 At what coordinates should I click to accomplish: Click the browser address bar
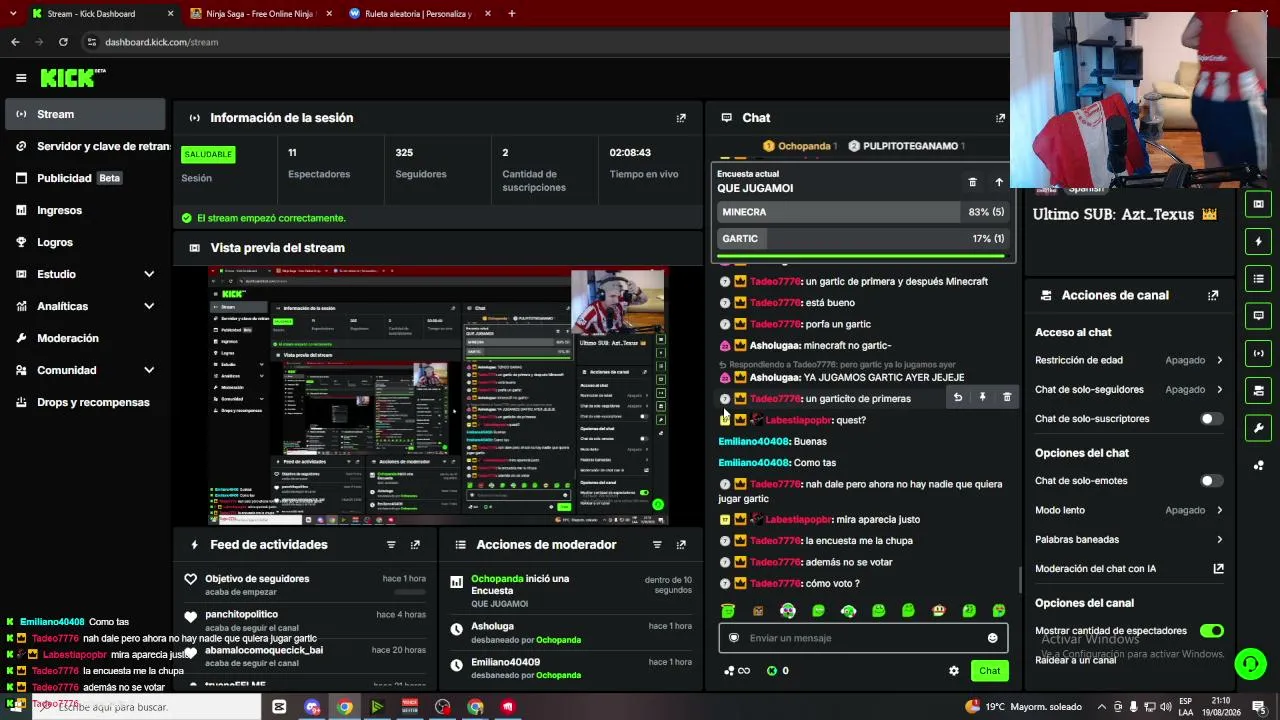[540, 42]
